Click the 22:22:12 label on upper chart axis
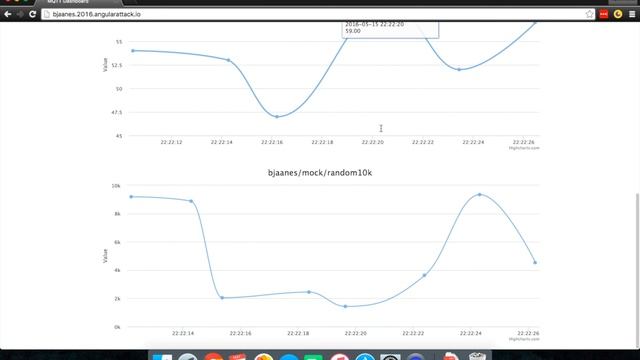The width and height of the screenshot is (640, 360). (171, 142)
